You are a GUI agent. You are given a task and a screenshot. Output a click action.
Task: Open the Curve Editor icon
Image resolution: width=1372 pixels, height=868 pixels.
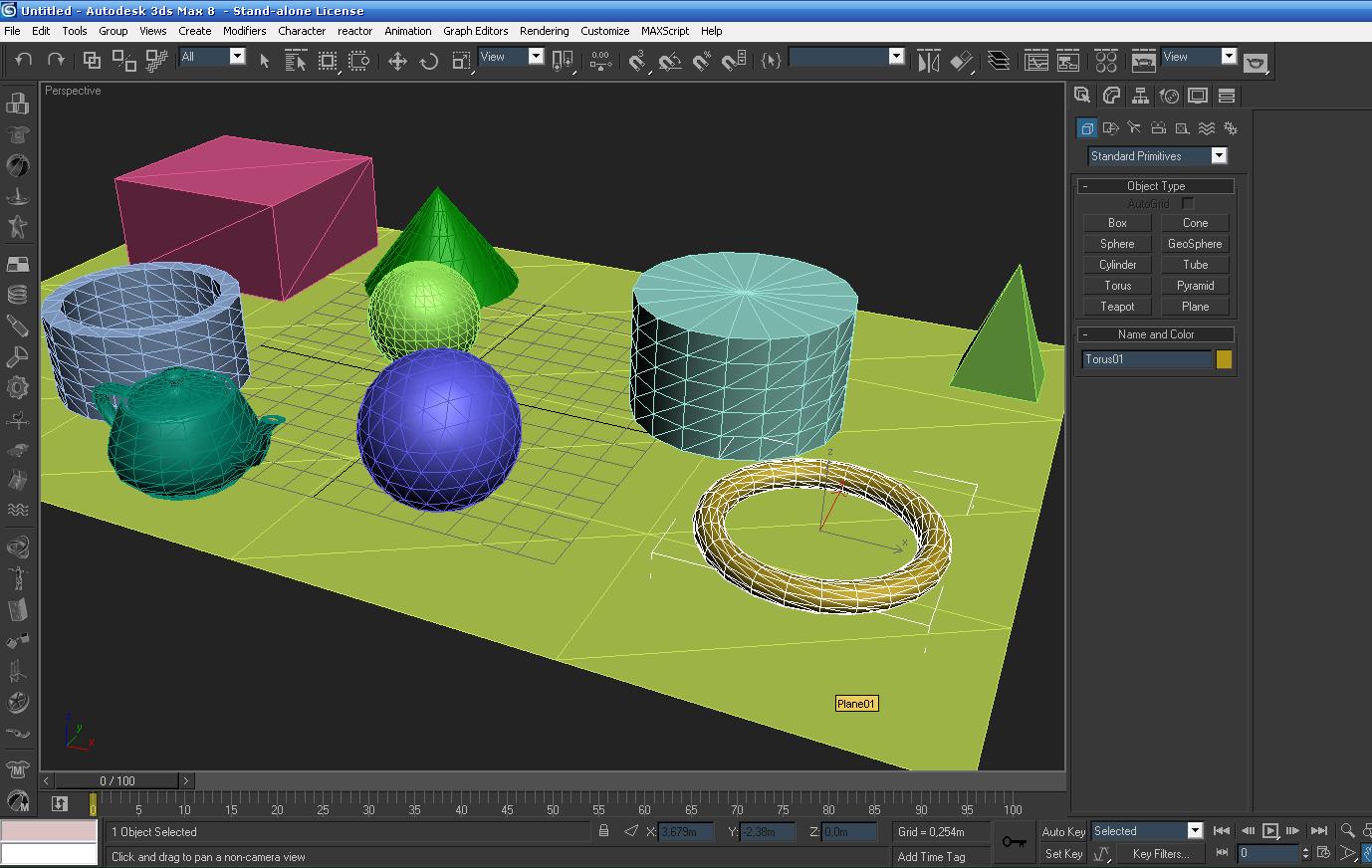tap(1036, 61)
